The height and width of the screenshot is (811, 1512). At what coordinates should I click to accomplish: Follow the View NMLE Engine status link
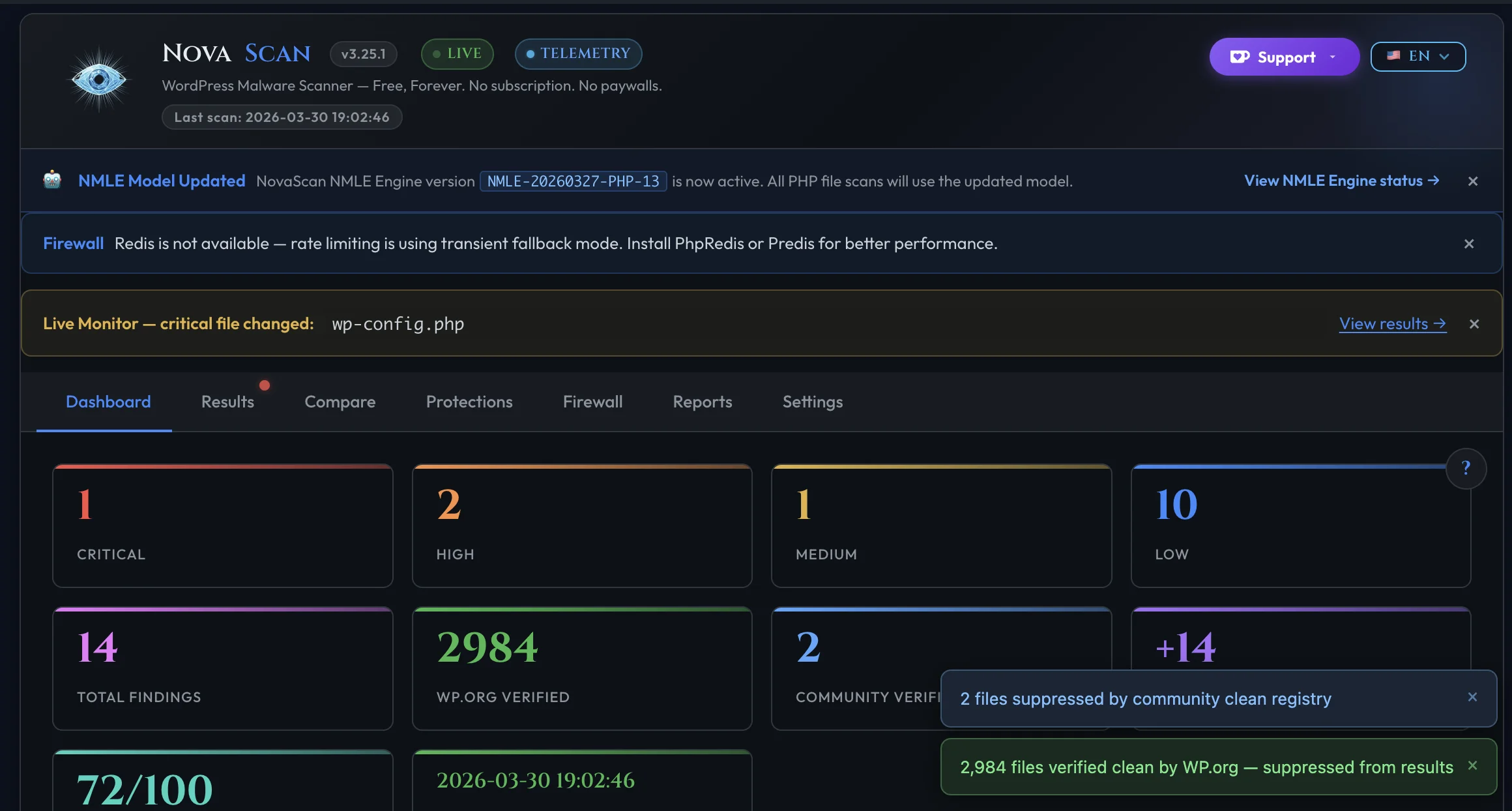point(1341,181)
